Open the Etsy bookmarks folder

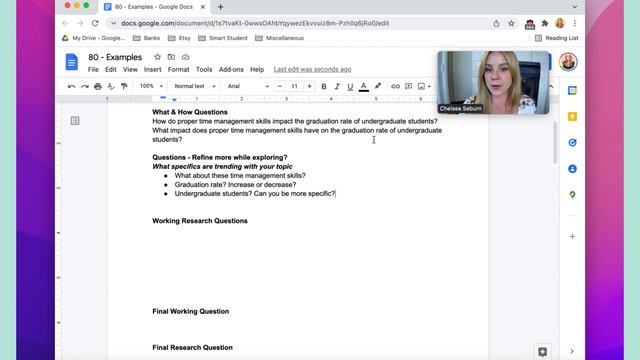180,38
